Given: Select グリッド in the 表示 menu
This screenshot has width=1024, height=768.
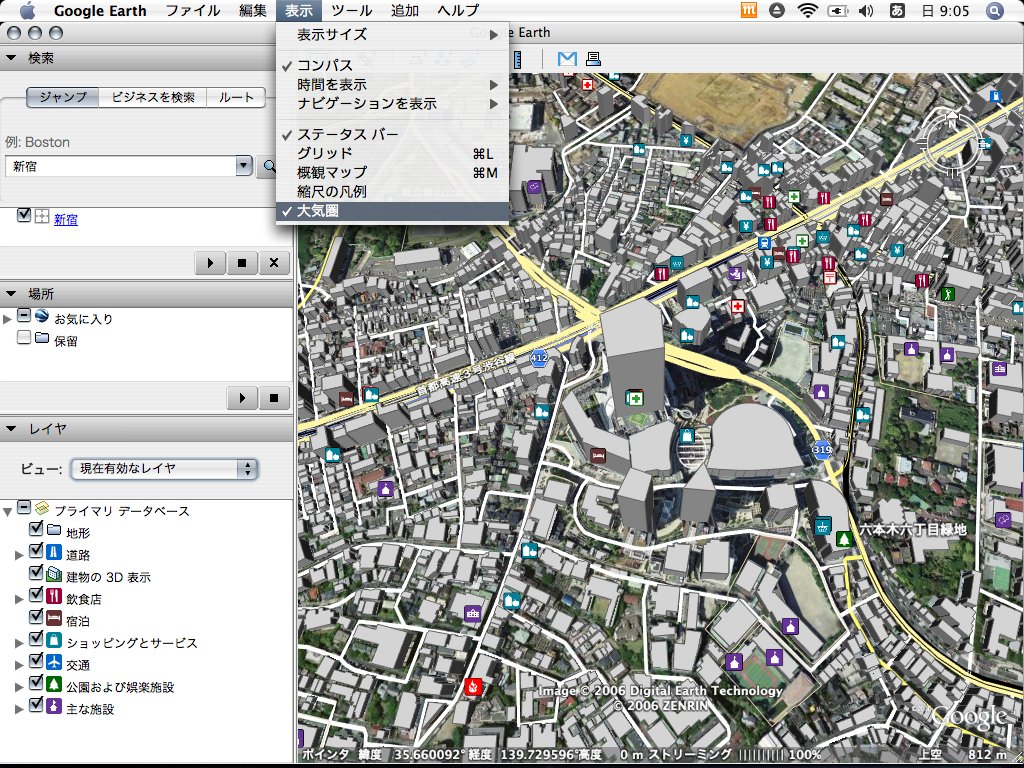Looking at the screenshot, I should [392, 153].
